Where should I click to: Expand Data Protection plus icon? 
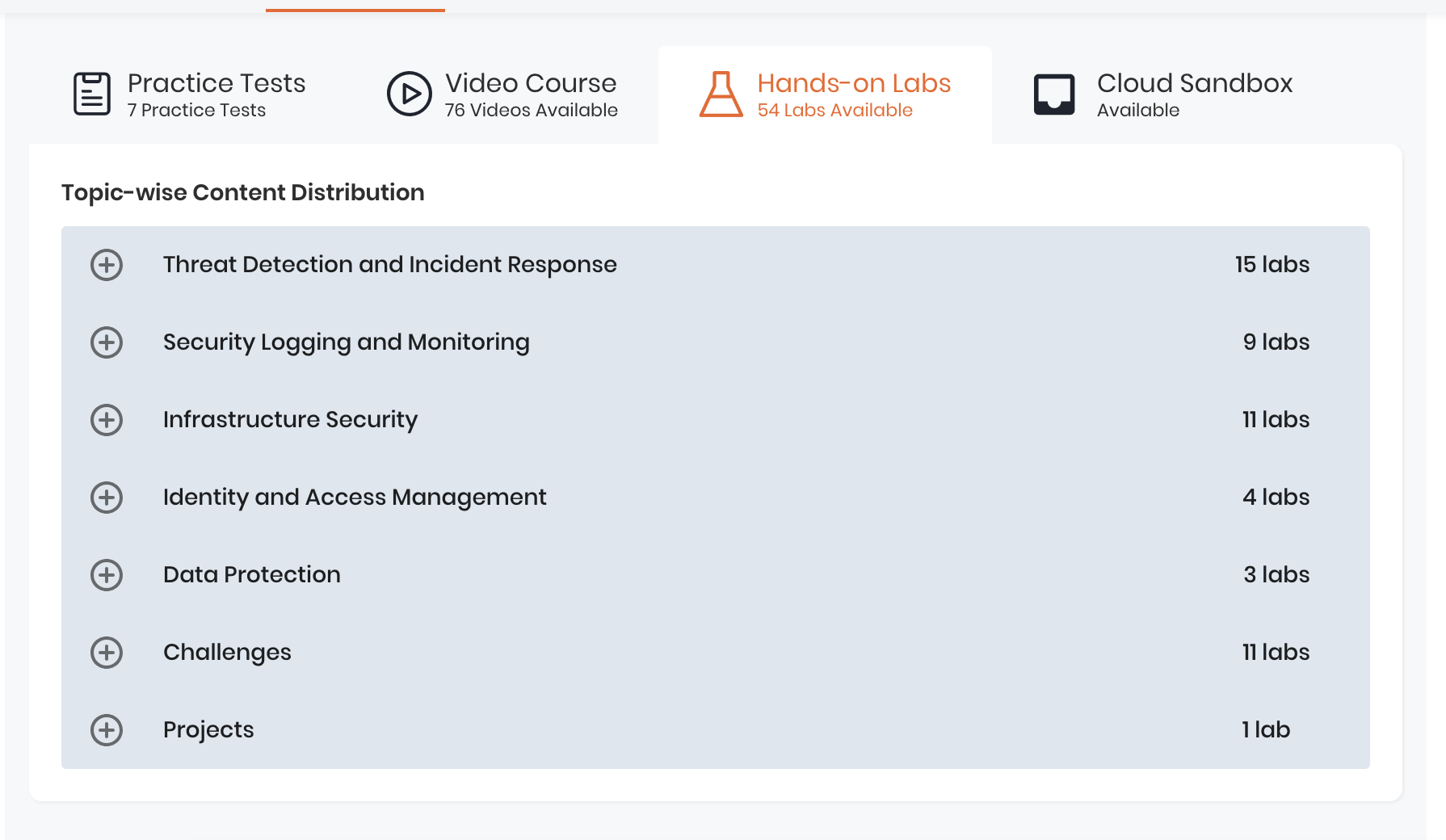(107, 575)
